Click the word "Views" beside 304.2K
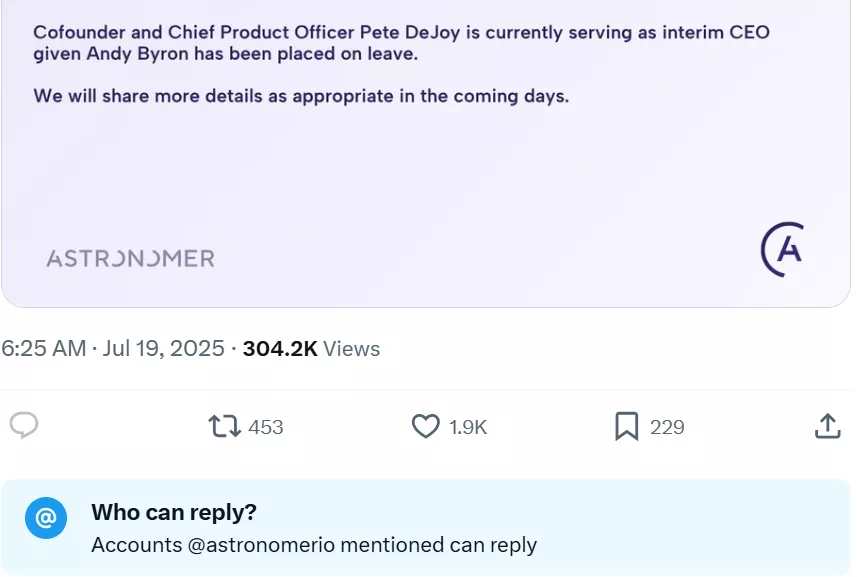 coord(352,349)
